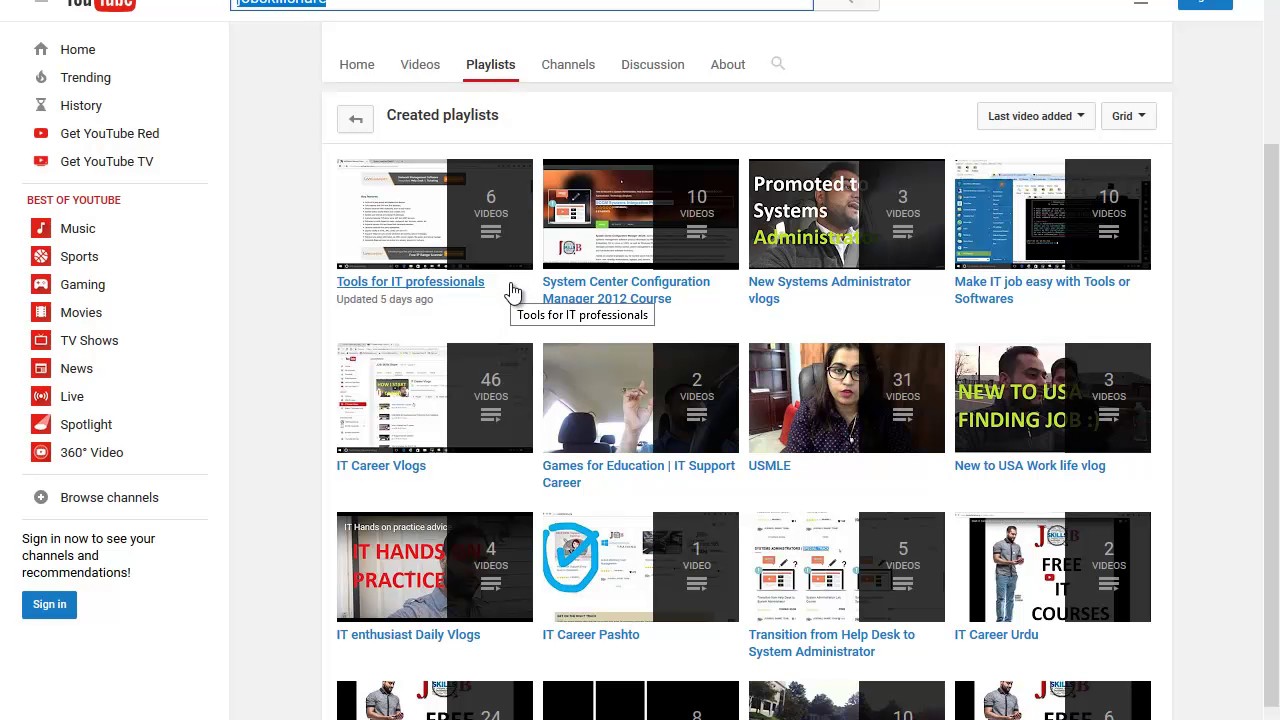Click the Home icon in sidebar

coord(40,49)
